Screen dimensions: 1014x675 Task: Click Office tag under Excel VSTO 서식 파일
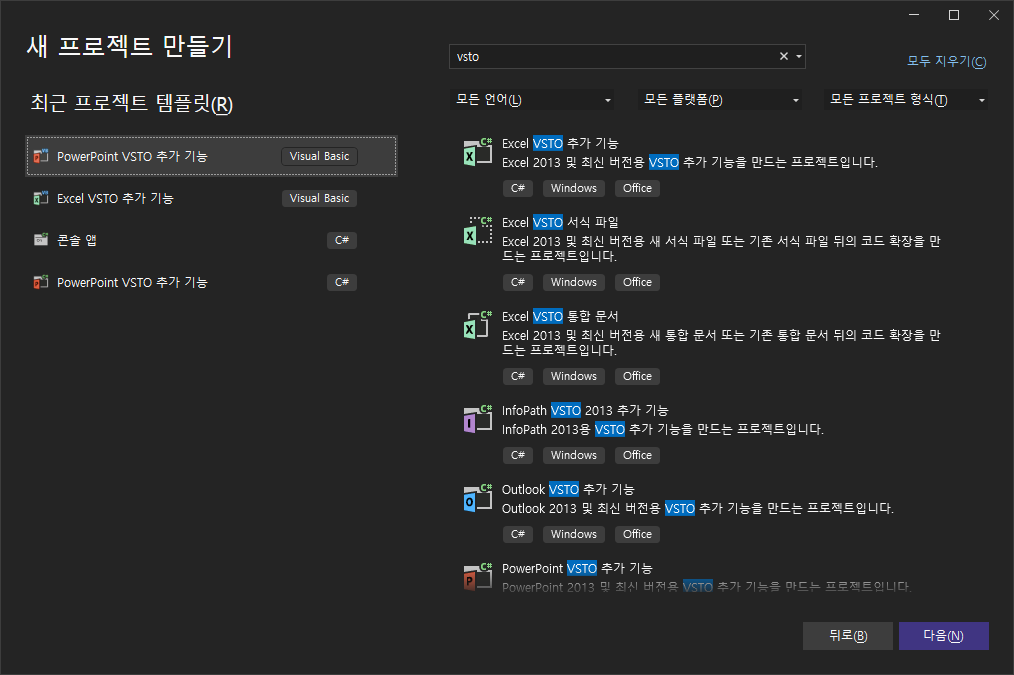[x=638, y=282]
